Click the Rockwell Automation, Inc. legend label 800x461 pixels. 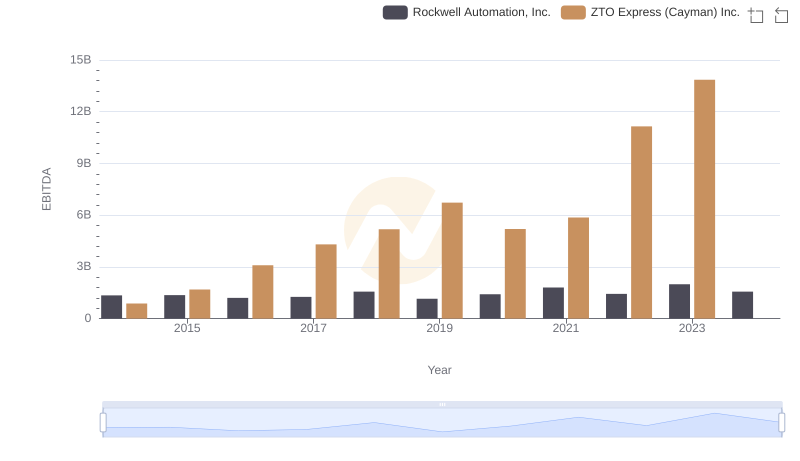481,12
